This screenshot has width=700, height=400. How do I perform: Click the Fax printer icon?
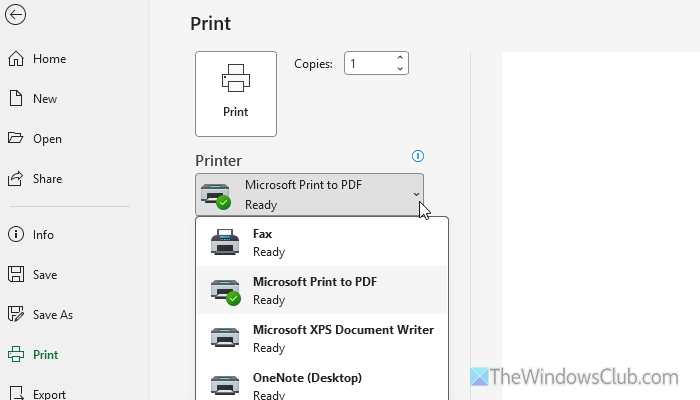pos(225,242)
